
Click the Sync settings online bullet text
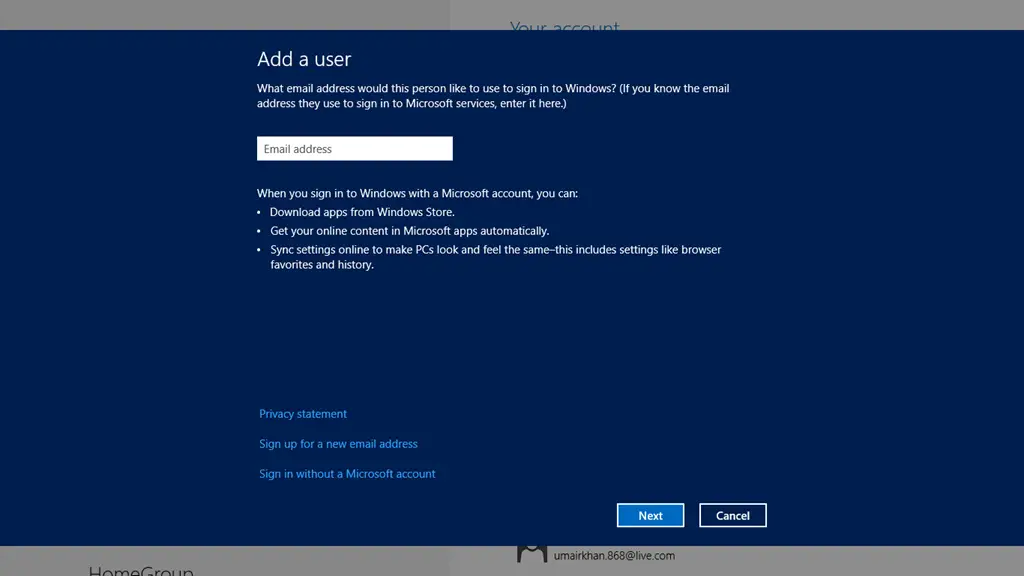click(x=496, y=257)
